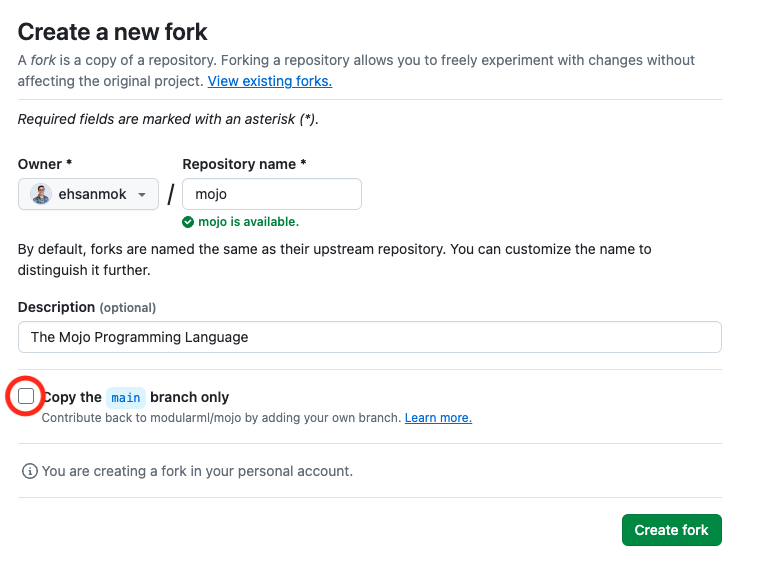Click the info circle icon
The height and width of the screenshot is (563, 762).
[x=30, y=471]
